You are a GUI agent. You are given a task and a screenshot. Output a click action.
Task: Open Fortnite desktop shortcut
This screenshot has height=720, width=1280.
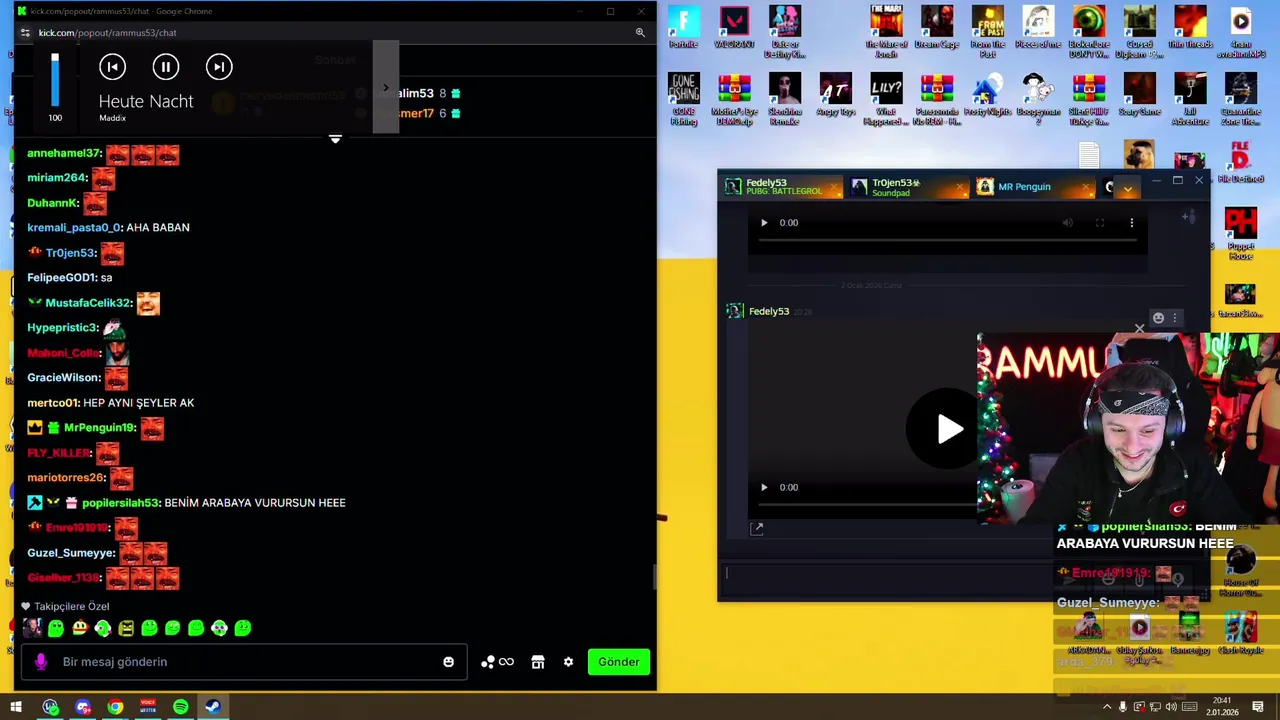684,28
